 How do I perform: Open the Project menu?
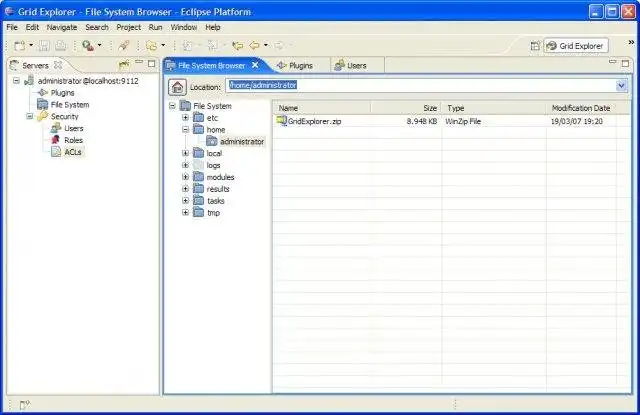pos(129,27)
